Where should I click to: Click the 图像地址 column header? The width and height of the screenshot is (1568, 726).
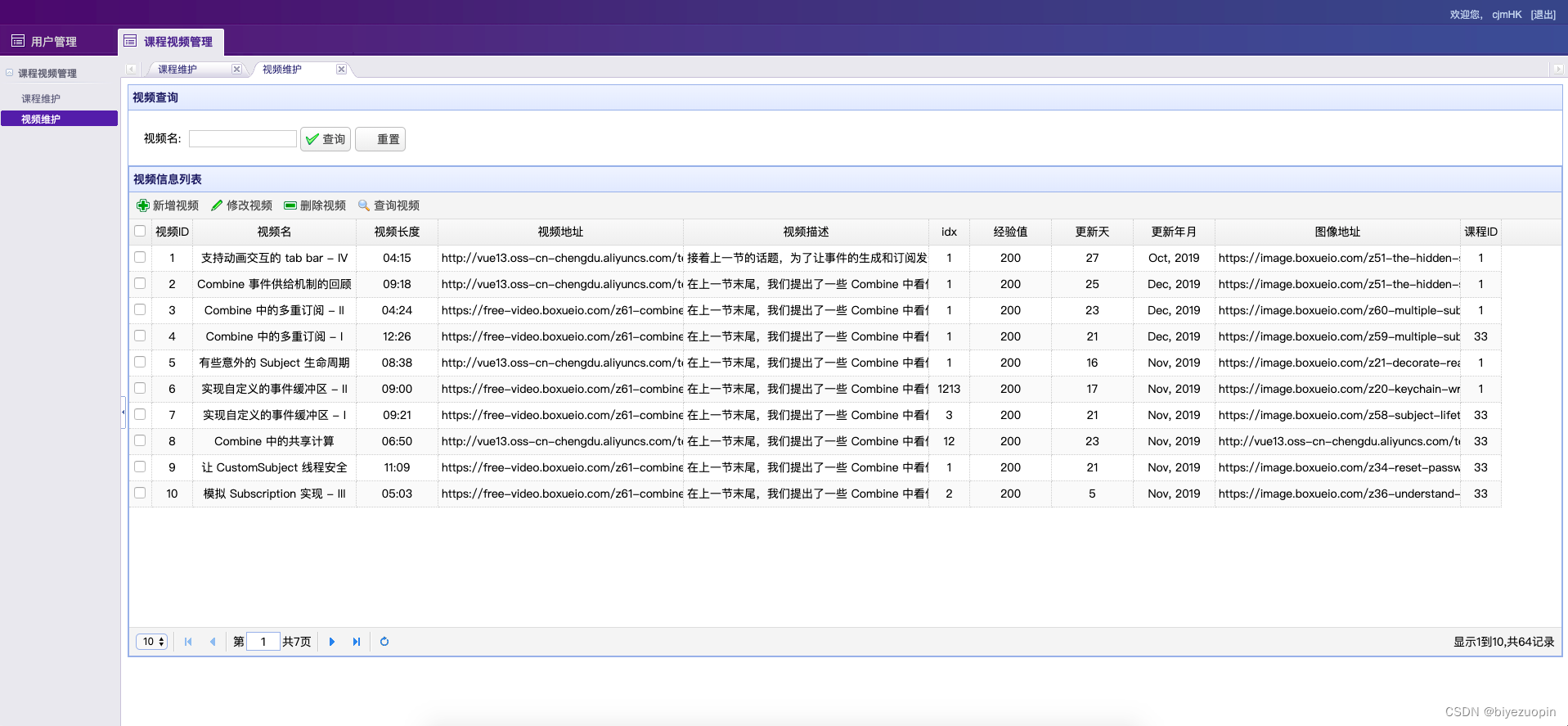tap(1337, 232)
